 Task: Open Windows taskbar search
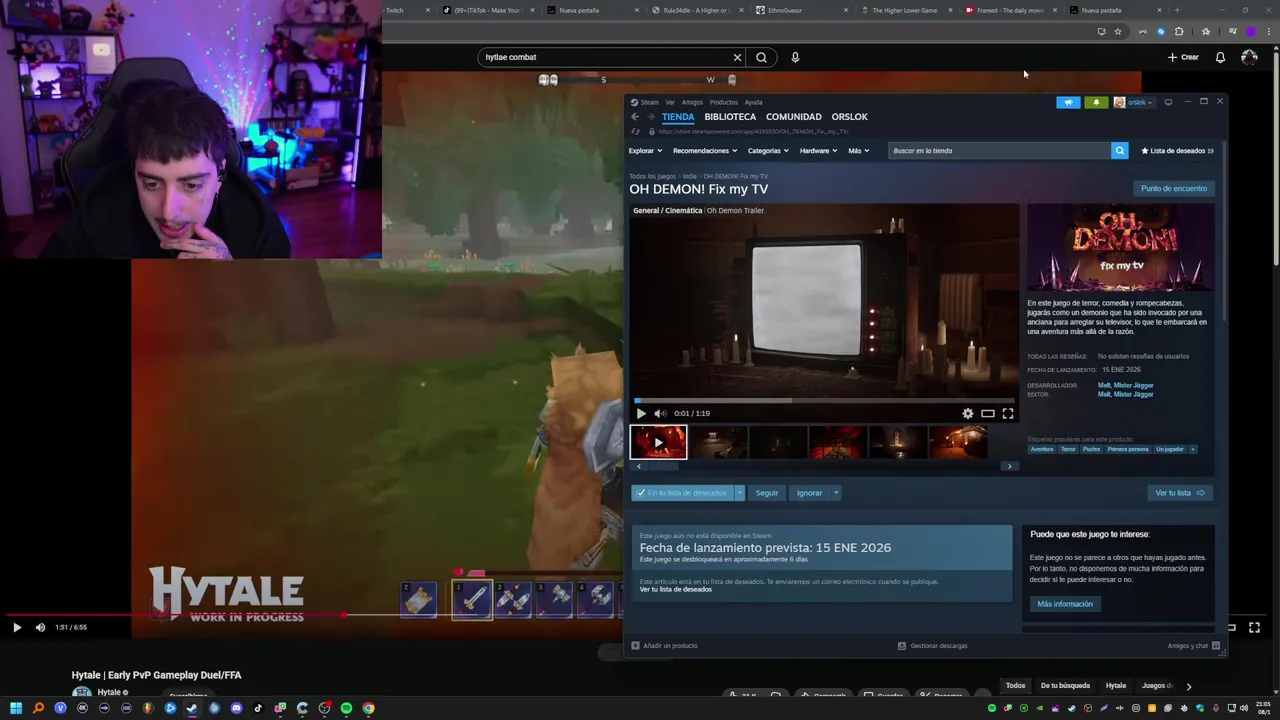click(38, 708)
